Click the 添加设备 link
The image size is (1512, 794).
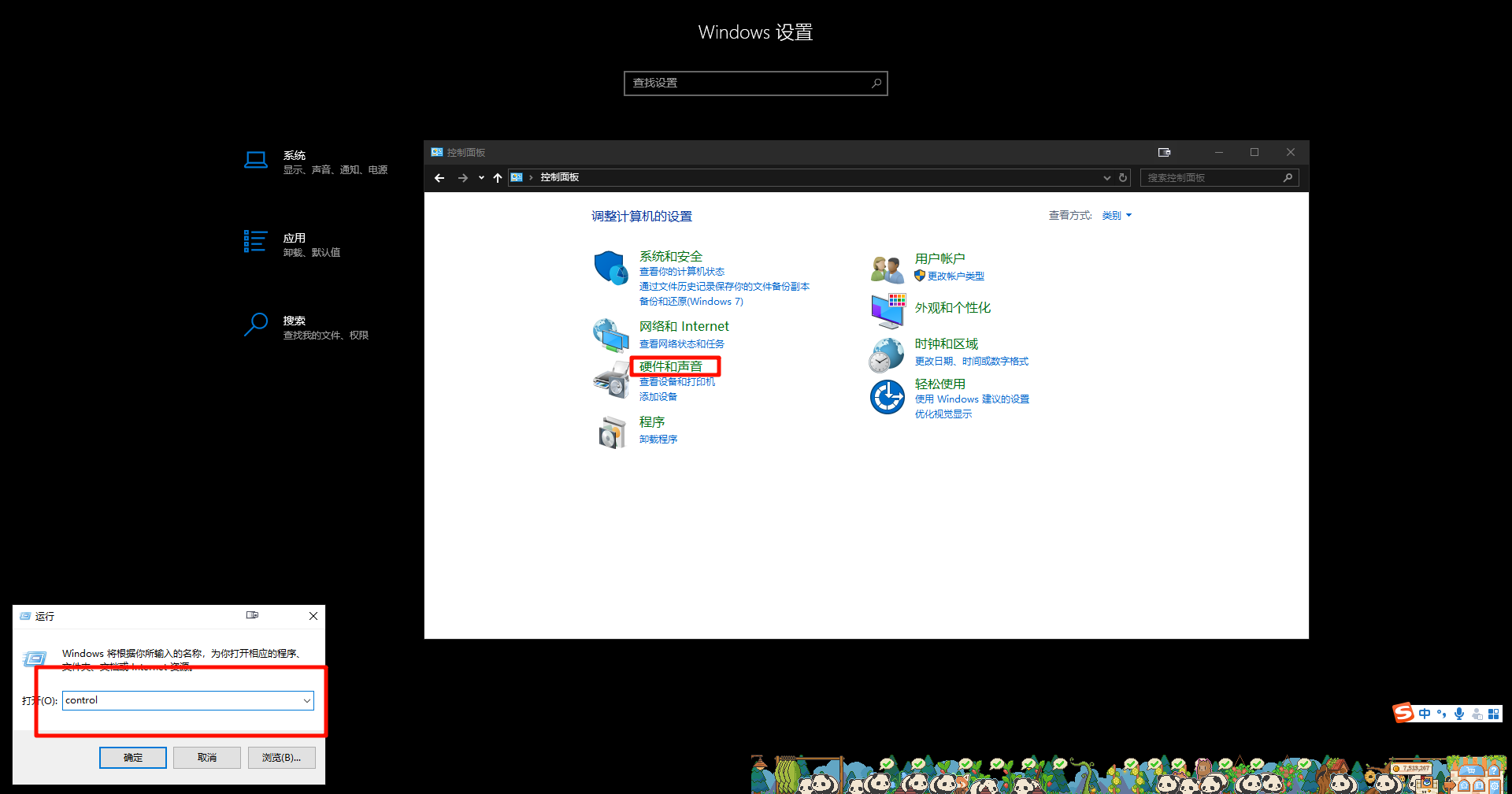pyautogui.click(x=658, y=397)
